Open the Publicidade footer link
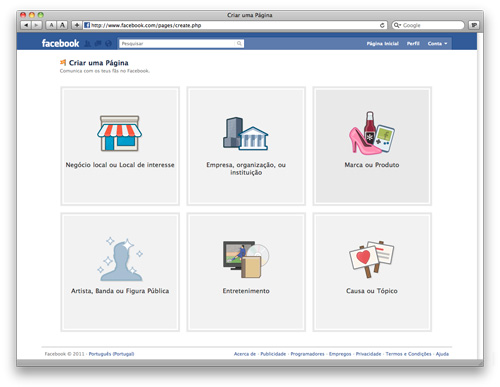Screen dimensions: 500x387 [273, 354]
